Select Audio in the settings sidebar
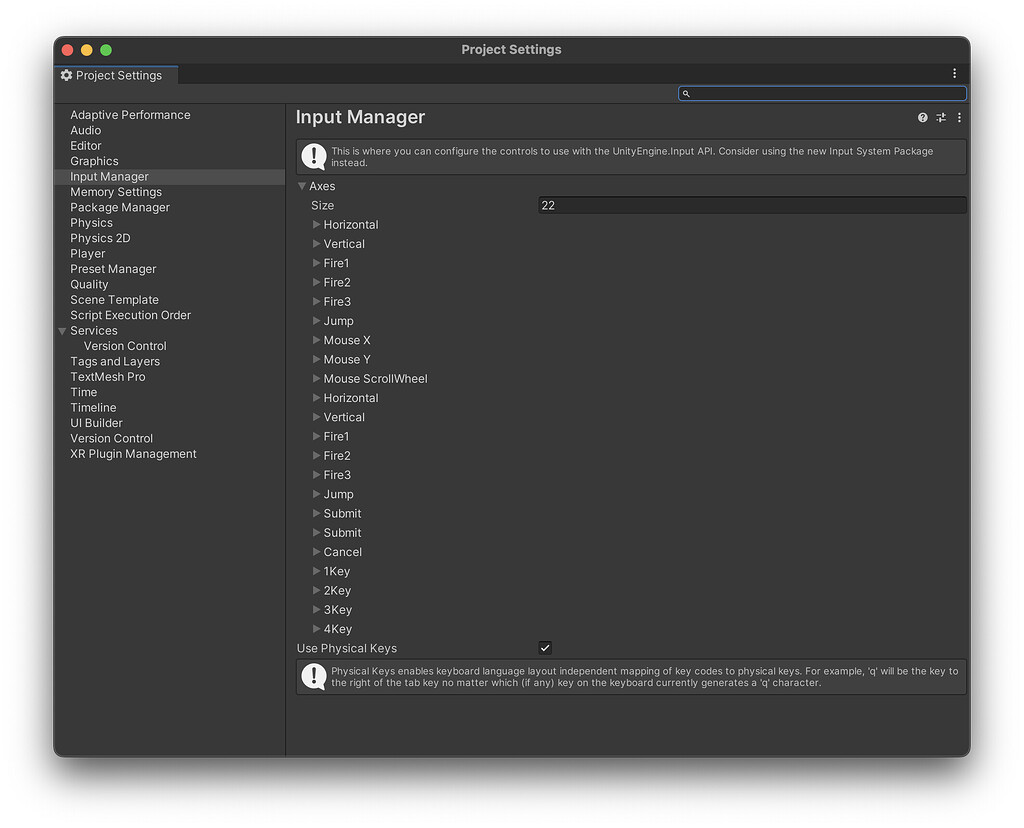1024x828 pixels. (x=86, y=130)
